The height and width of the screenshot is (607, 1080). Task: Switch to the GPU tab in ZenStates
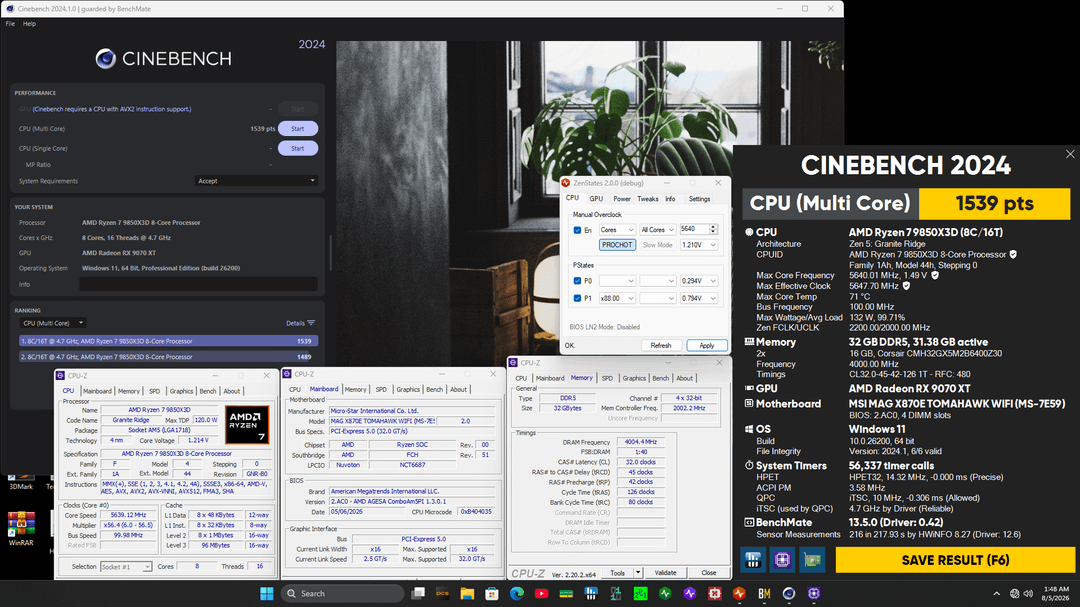tap(596, 198)
